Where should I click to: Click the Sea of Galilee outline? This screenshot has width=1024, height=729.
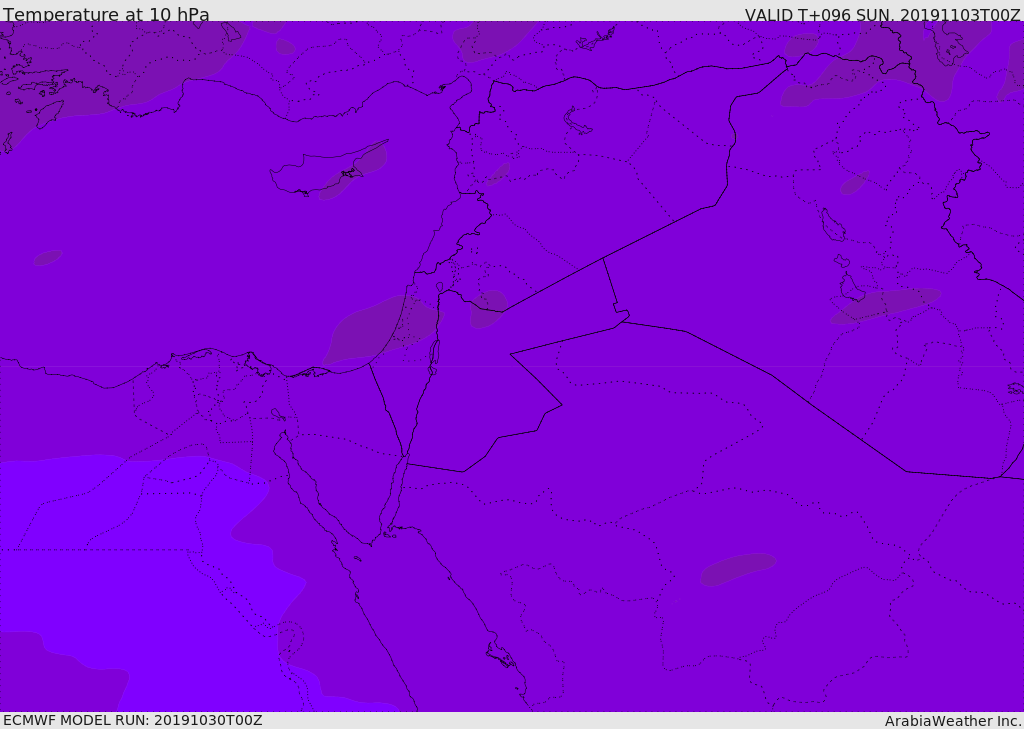click(x=439, y=287)
